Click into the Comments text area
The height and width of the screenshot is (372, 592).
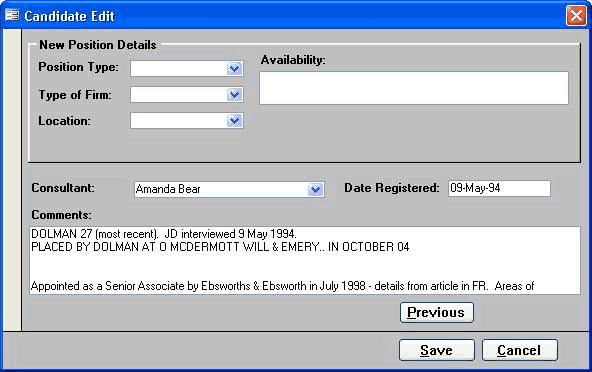(305, 260)
